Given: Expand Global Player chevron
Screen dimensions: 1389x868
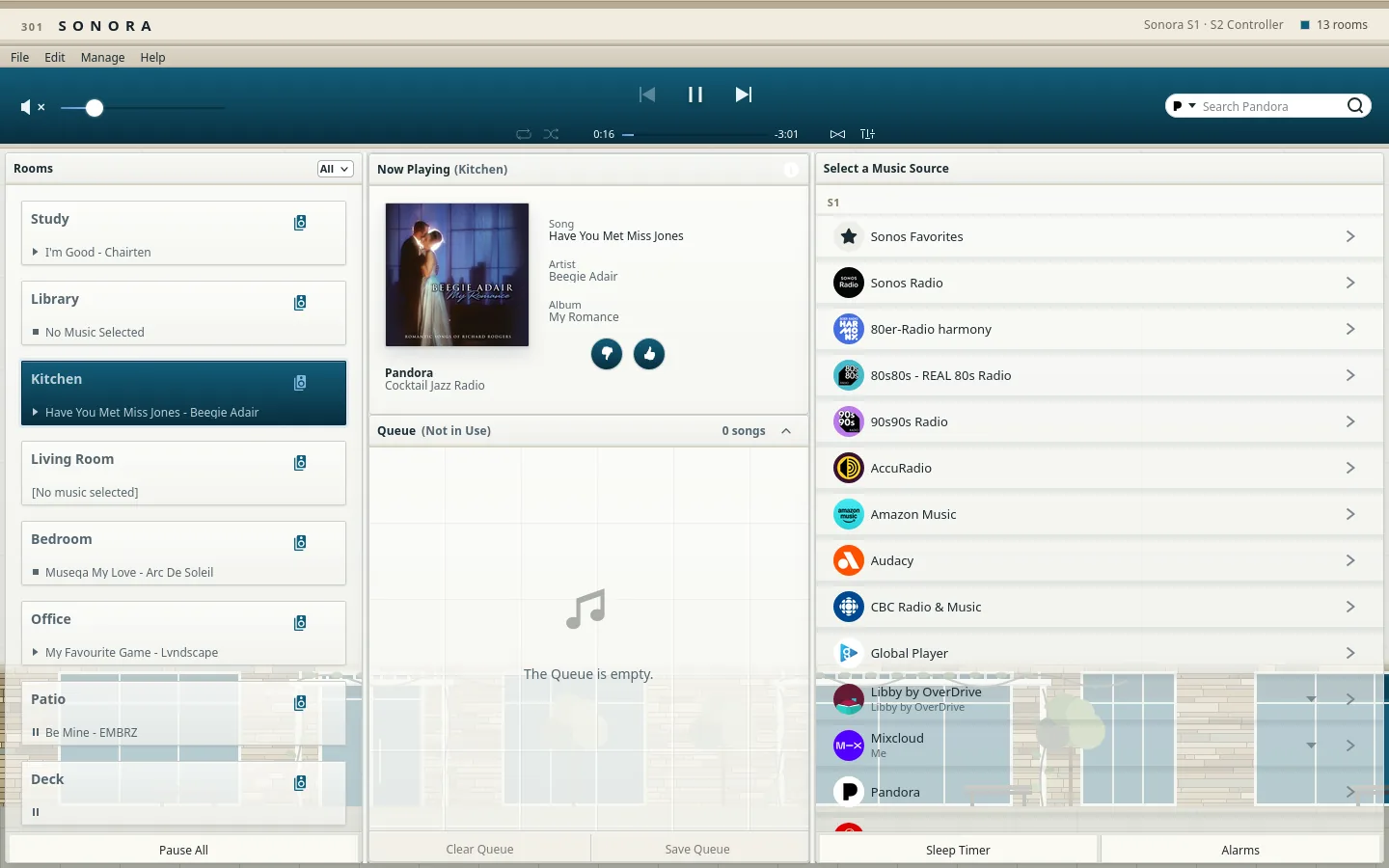Looking at the screenshot, I should (1350, 653).
